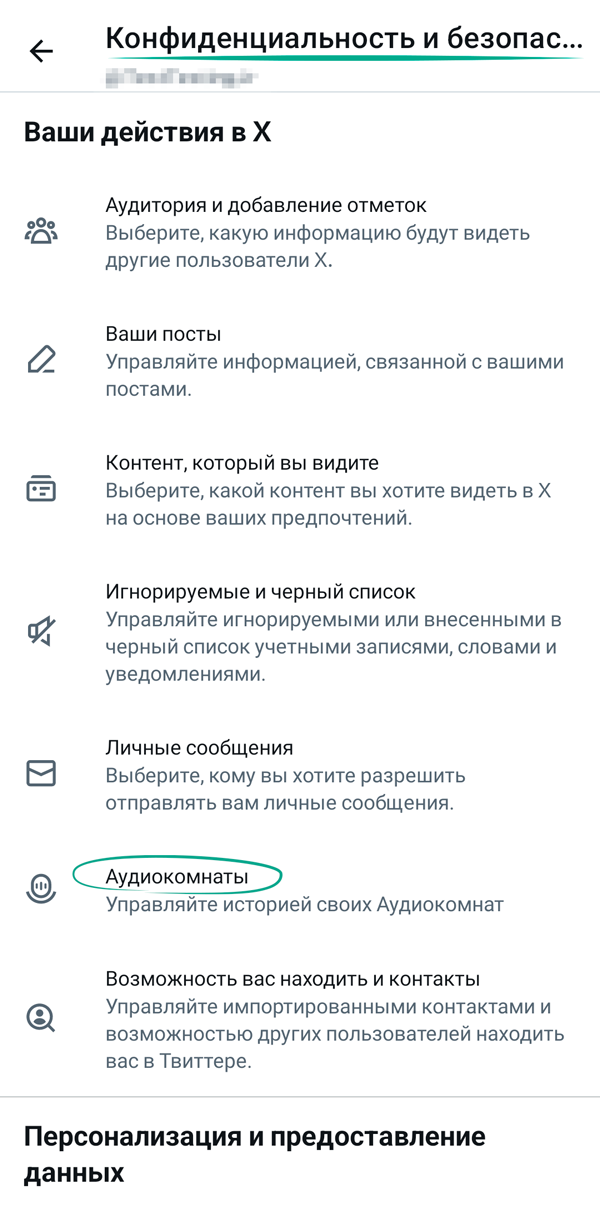Click description Управляйте историей своих Аудиокомнат
Image resolution: width=600 pixels, height=1222 pixels.
point(304,905)
